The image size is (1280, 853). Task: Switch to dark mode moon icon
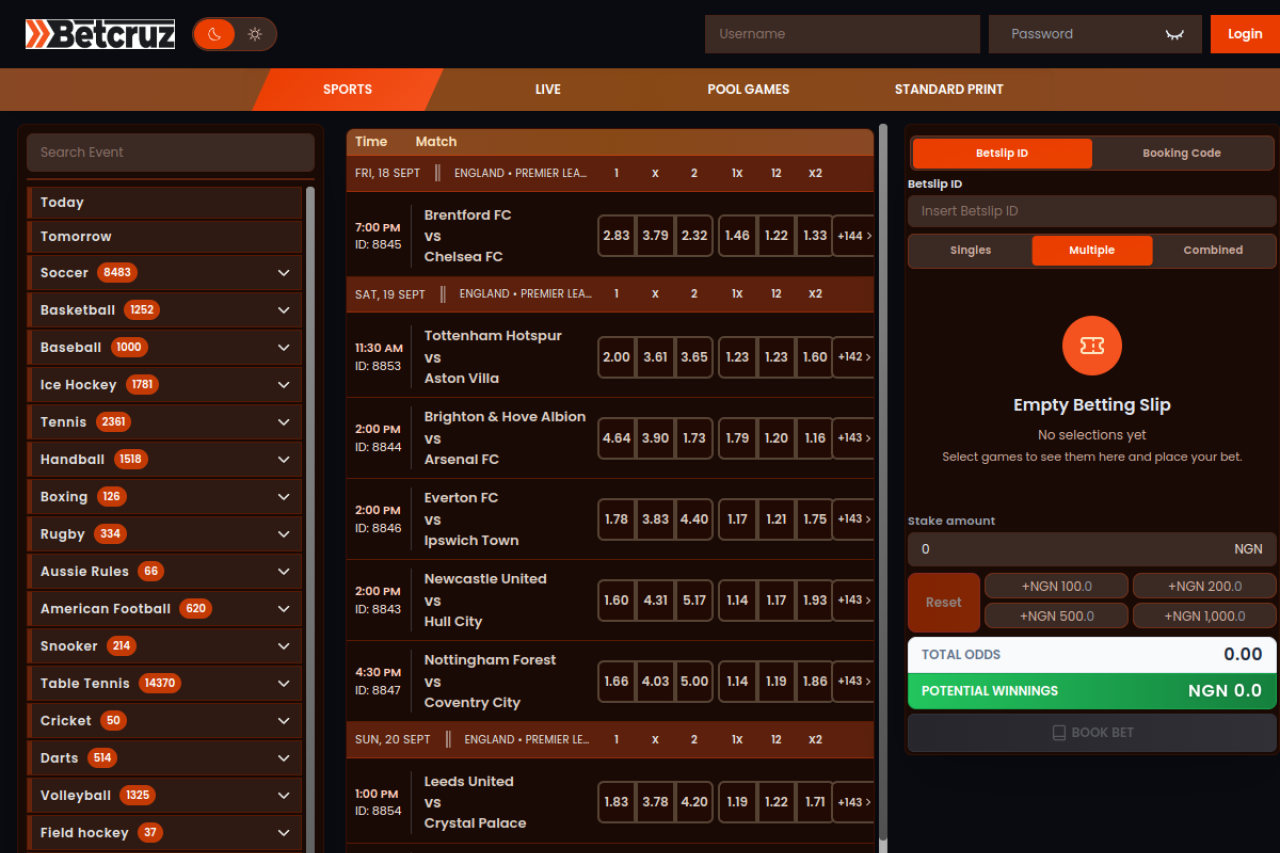point(214,34)
